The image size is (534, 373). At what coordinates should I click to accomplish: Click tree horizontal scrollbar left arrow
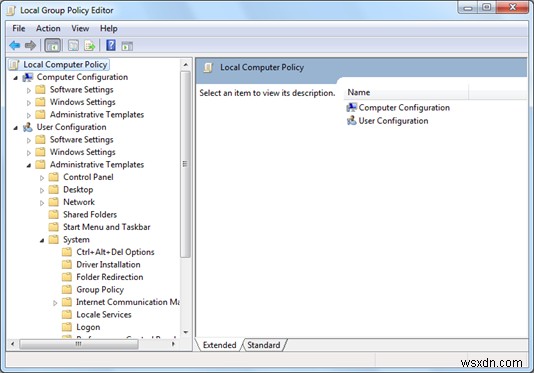click(x=13, y=344)
